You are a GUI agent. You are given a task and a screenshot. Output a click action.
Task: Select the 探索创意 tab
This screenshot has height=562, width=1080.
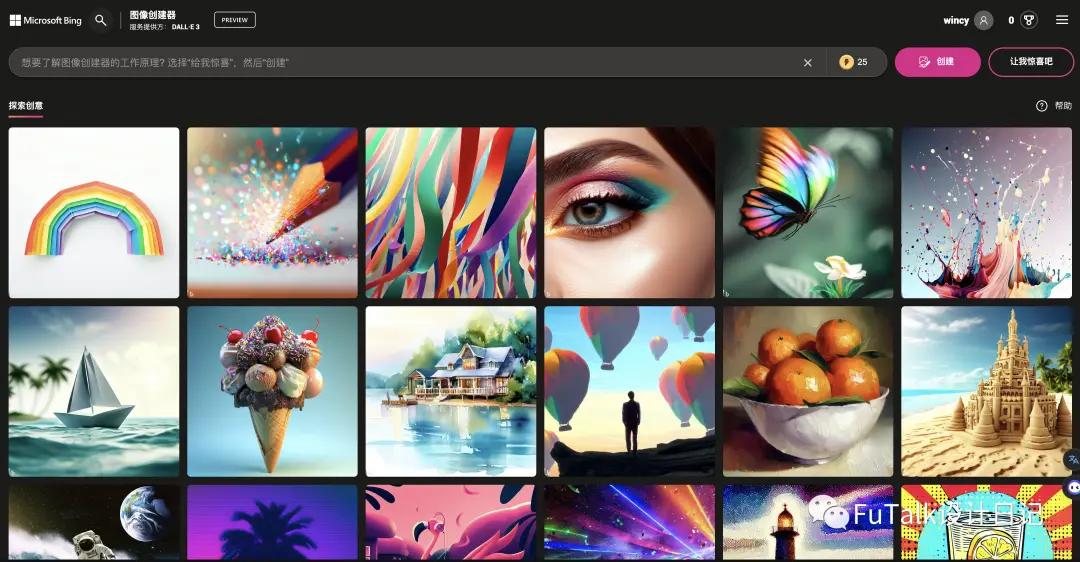25,106
